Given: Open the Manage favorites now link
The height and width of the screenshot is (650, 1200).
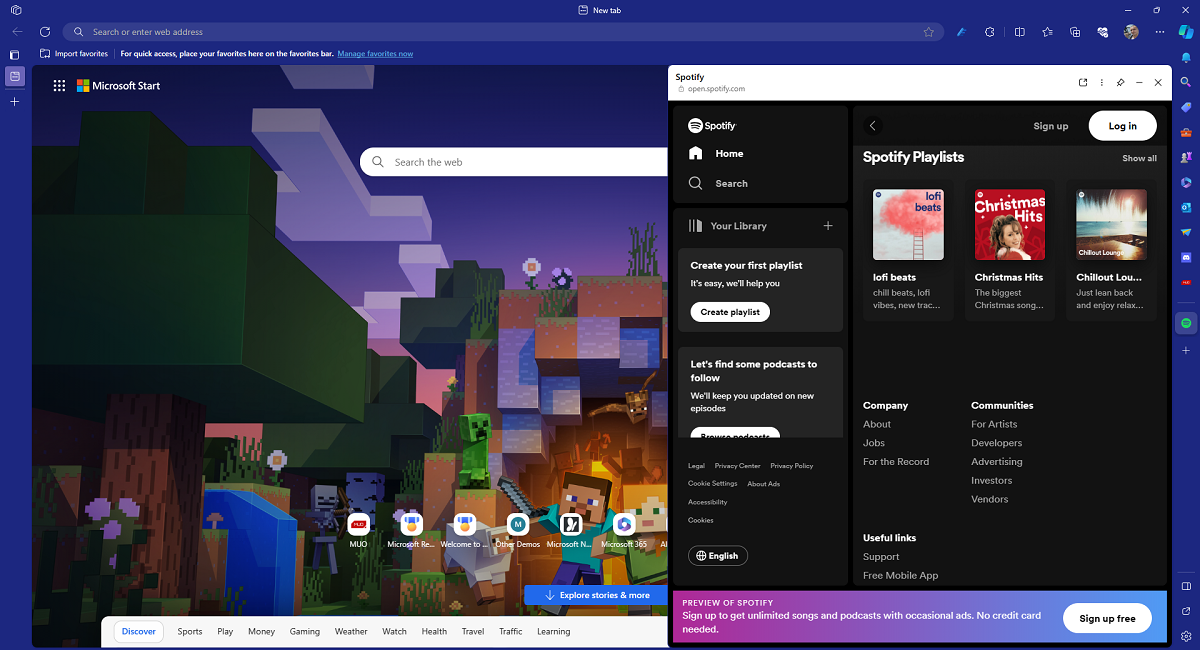Looking at the screenshot, I should [375, 53].
